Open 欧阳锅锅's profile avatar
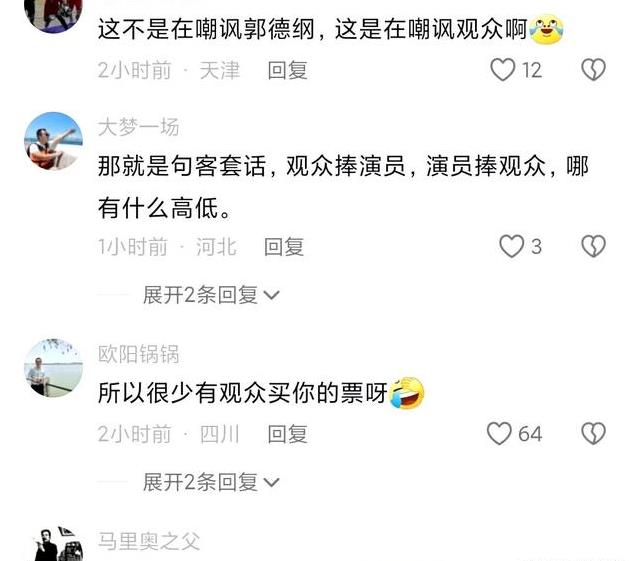Image resolution: width=636 pixels, height=561 pixels. coord(54,368)
